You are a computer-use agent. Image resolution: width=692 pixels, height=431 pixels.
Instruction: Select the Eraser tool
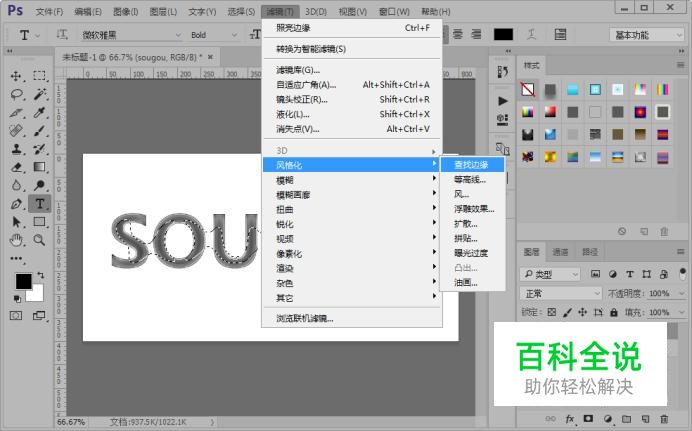click(x=16, y=167)
